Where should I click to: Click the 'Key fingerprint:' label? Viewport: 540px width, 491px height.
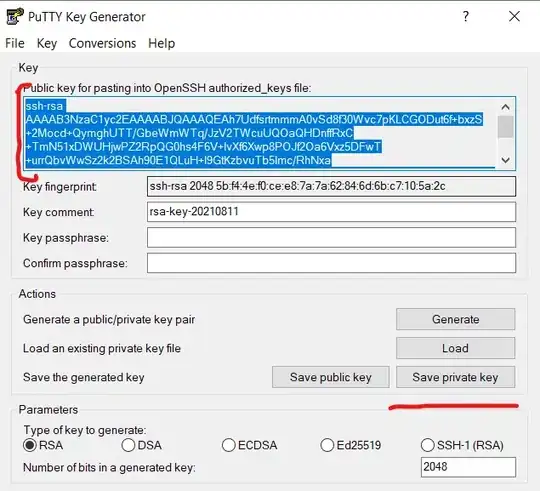[x=60, y=187]
